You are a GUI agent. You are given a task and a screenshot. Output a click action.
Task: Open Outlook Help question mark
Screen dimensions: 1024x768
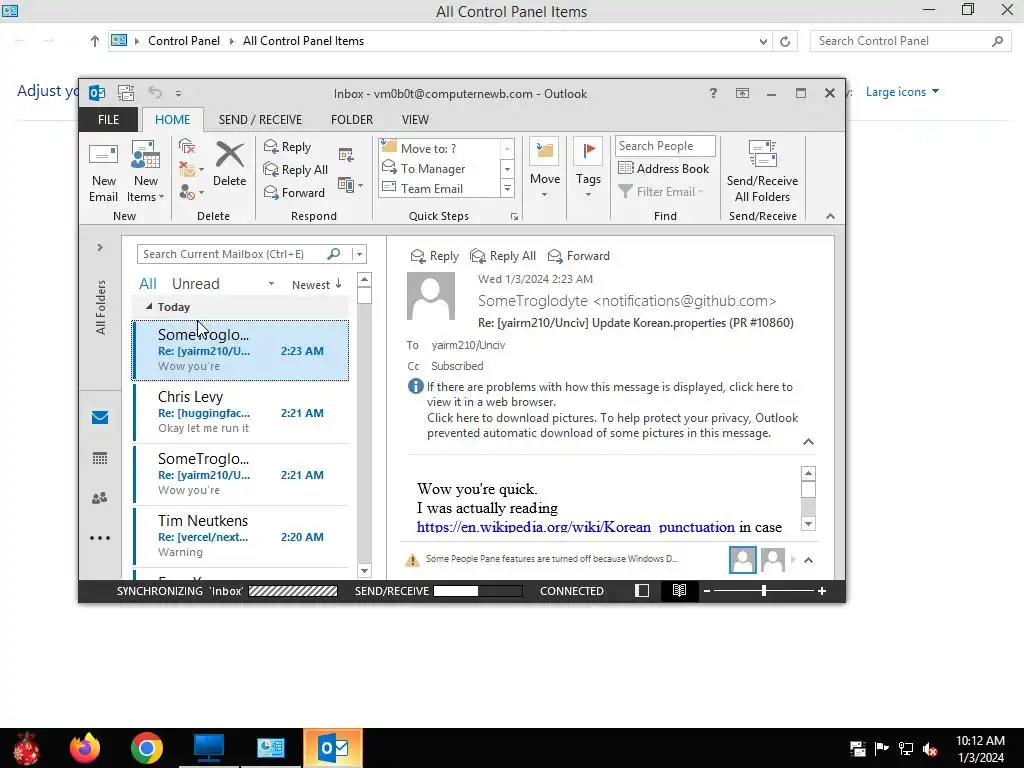point(713,93)
